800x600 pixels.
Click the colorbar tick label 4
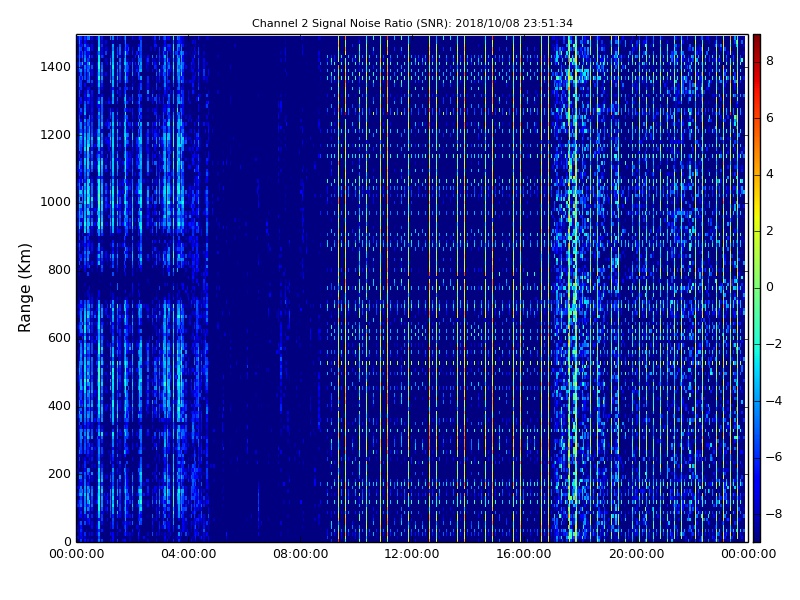coord(770,174)
